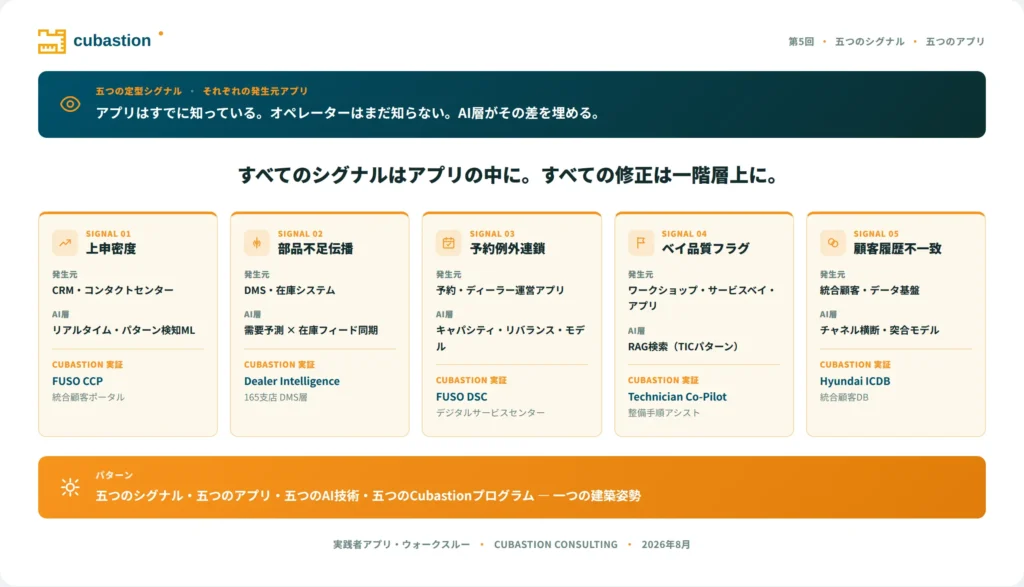The height and width of the screenshot is (587, 1024).
Task: Open the Technician Co-Pilot program link
Action: point(677,396)
